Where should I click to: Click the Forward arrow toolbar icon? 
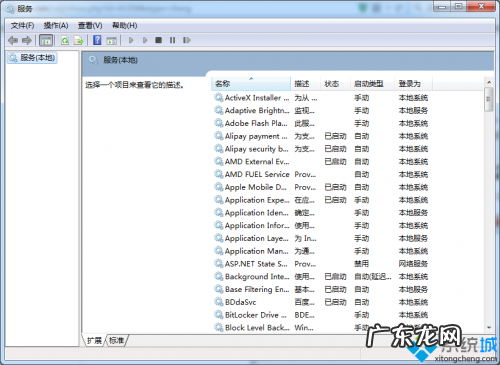[27, 40]
